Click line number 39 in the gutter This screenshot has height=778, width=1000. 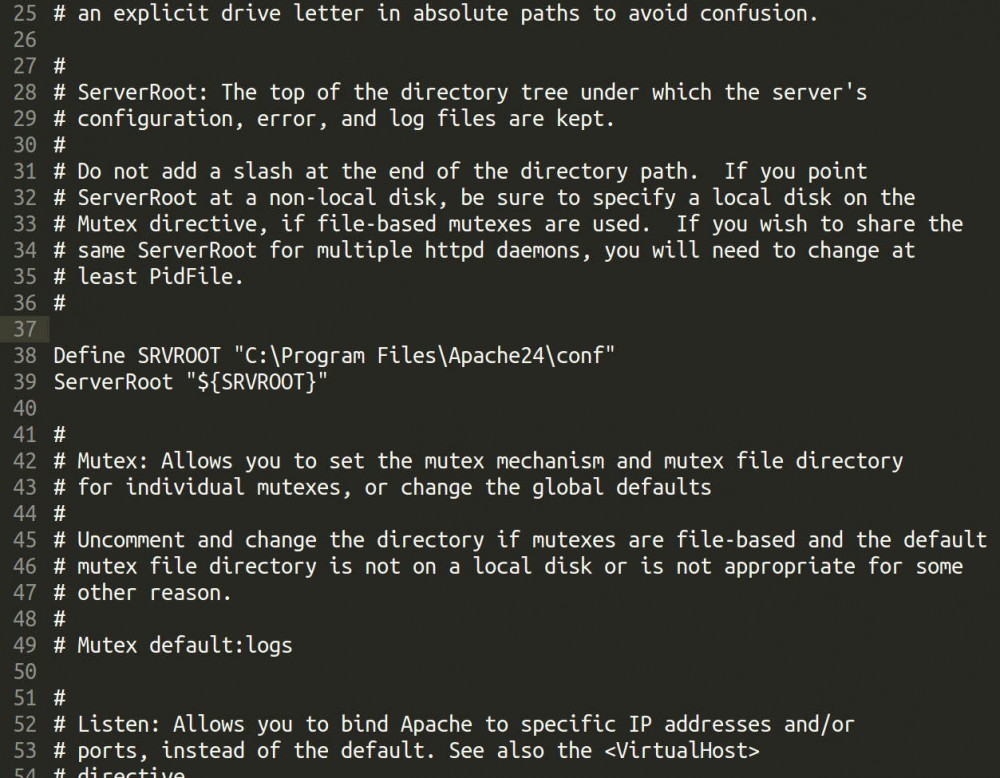26,382
